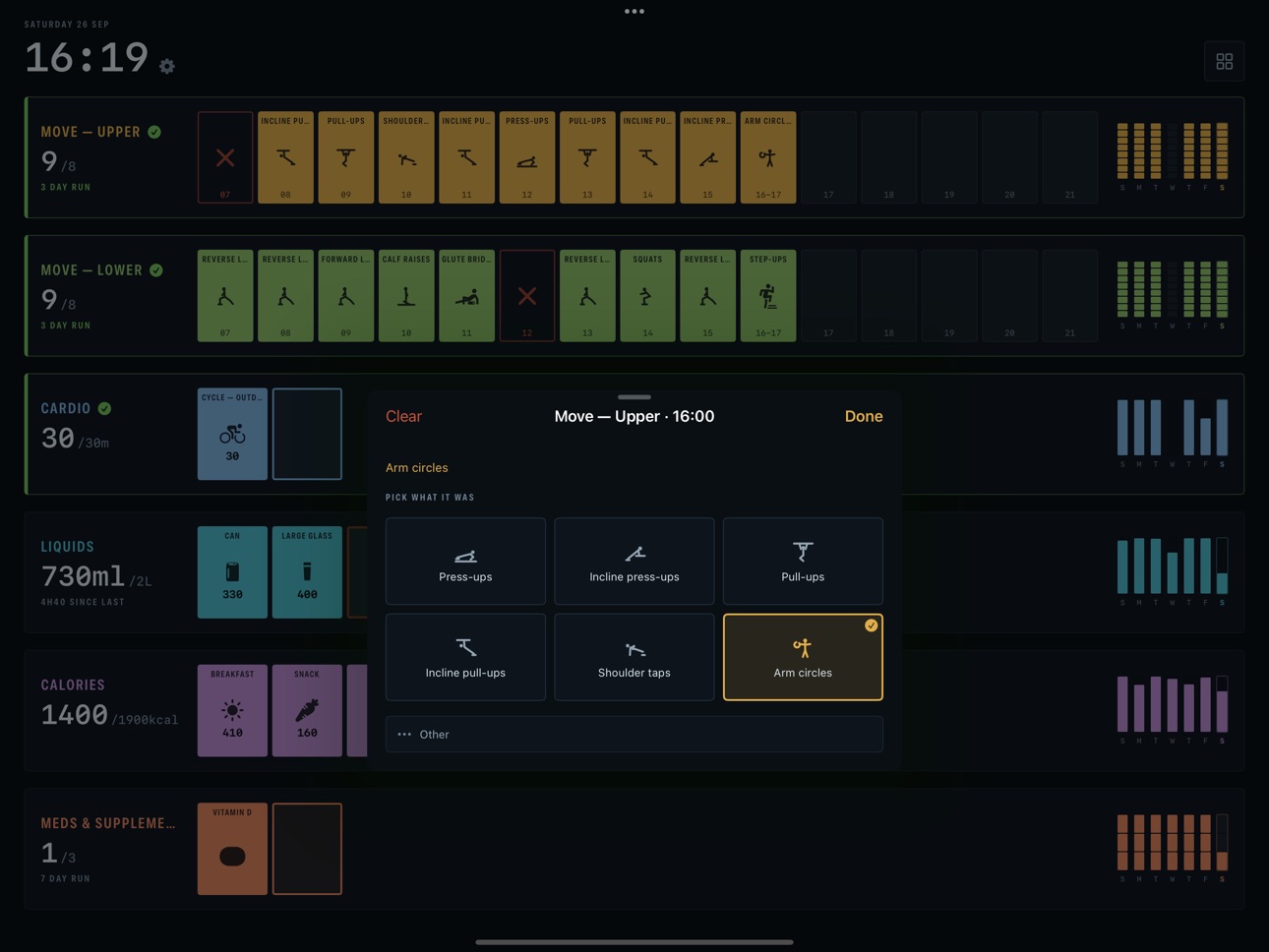Open the grid layout view button
The image size is (1269, 952).
coord(1224,61)
